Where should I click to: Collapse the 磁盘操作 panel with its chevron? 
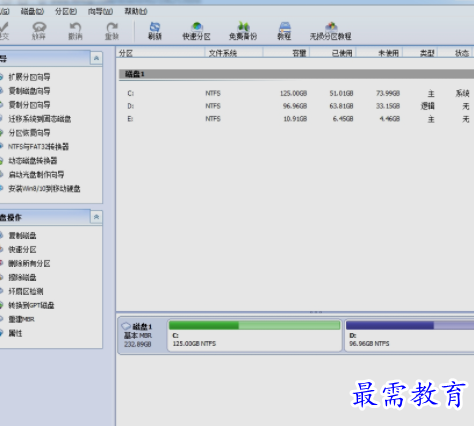pos(96,217)
